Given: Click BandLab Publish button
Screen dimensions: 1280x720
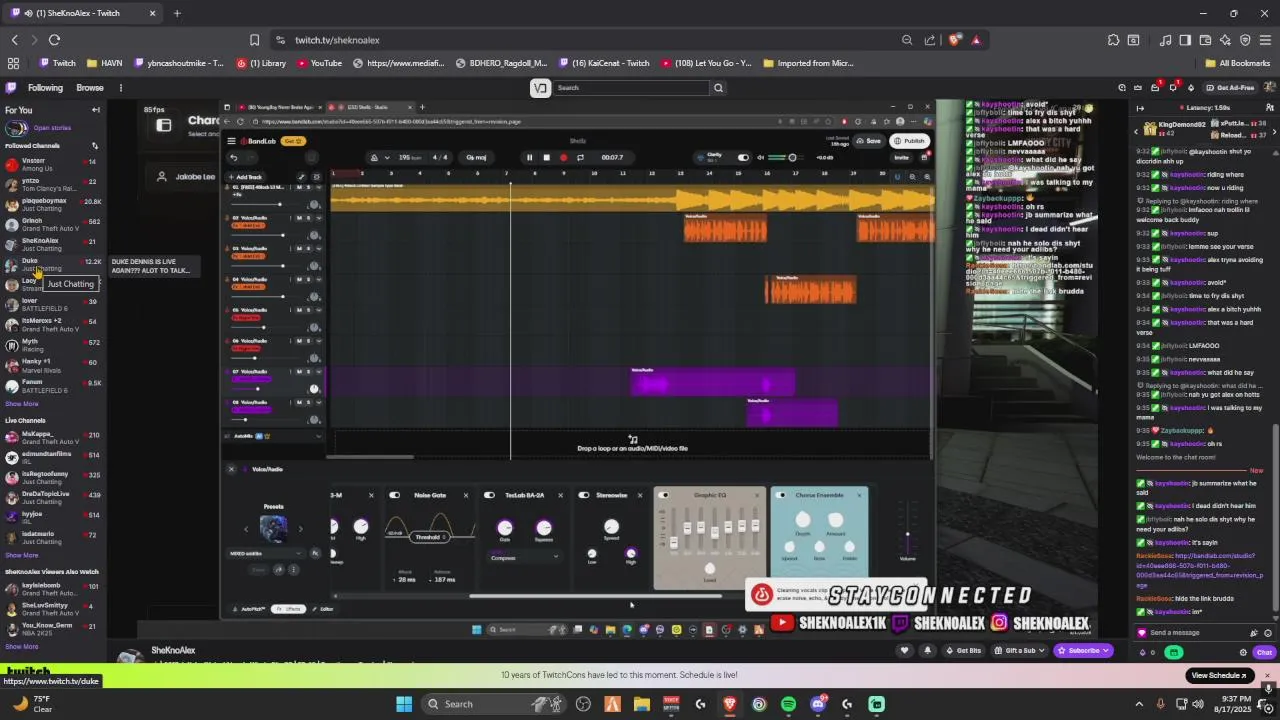Looking at the screenshot, I should 910,141.
